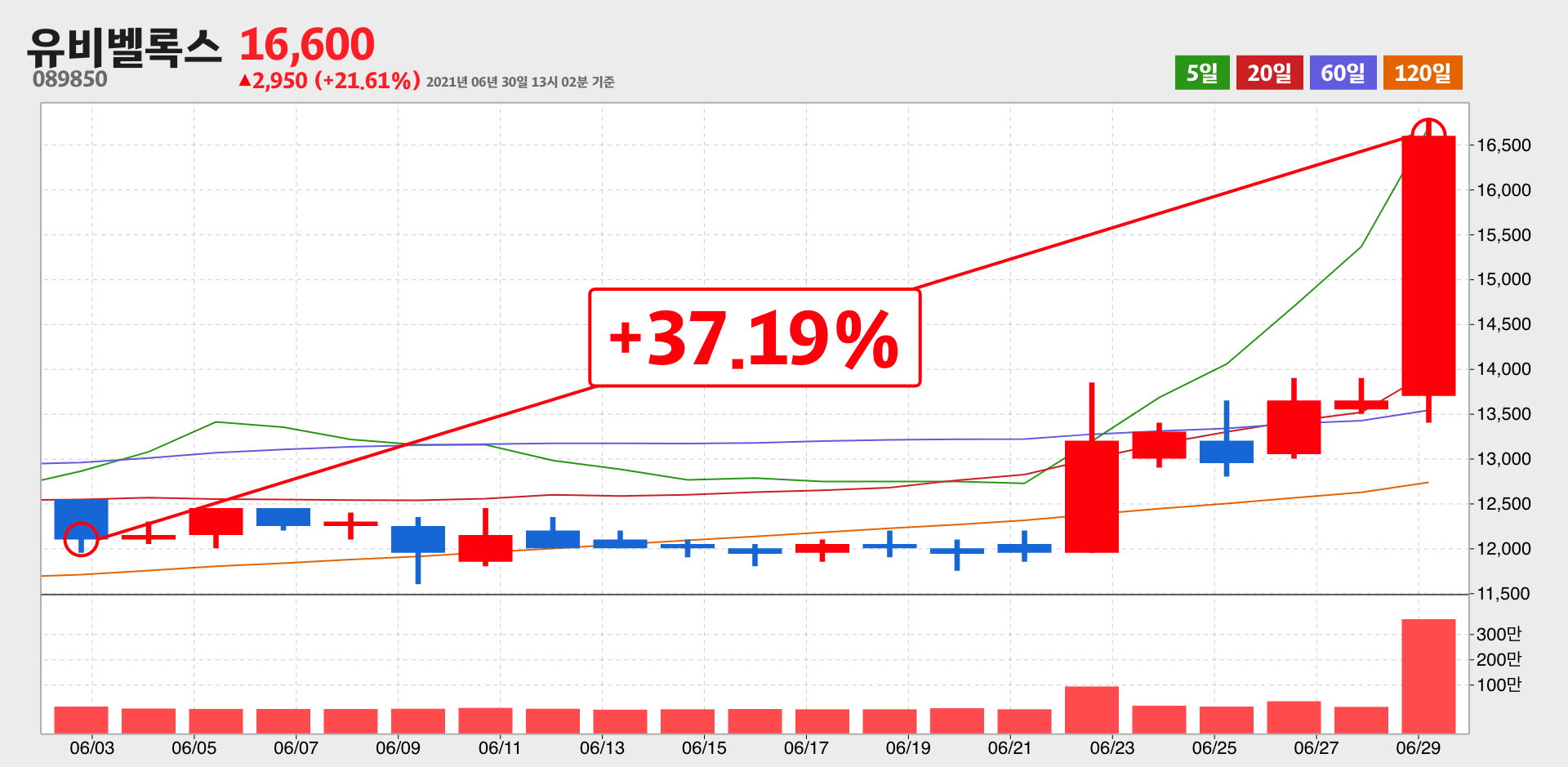Click the 300만 volume axis label

tap(1499, 634)
